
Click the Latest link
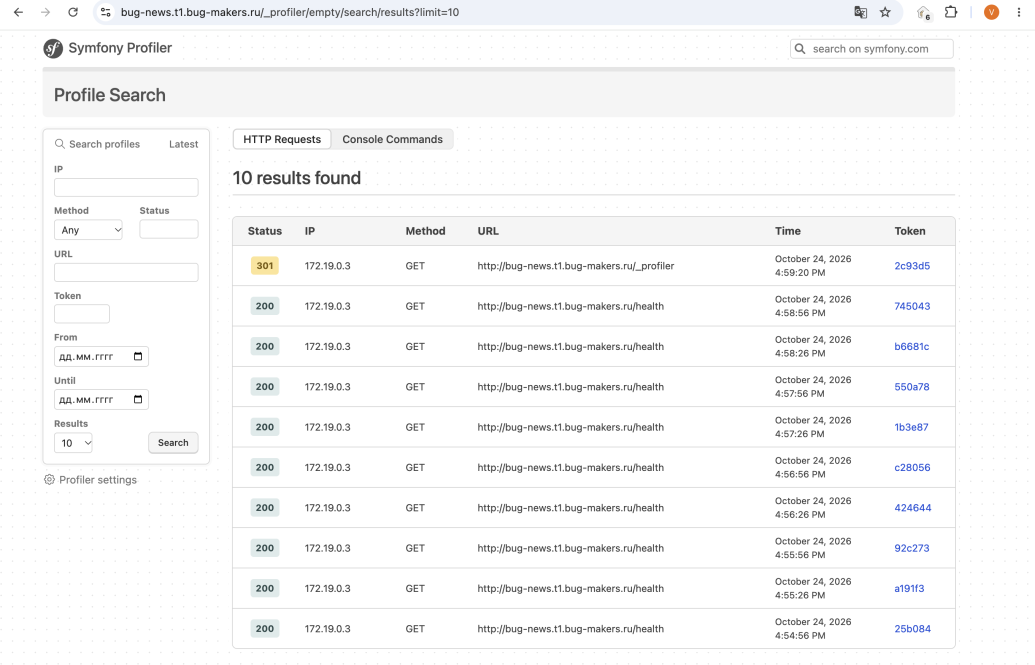(184, 144)
